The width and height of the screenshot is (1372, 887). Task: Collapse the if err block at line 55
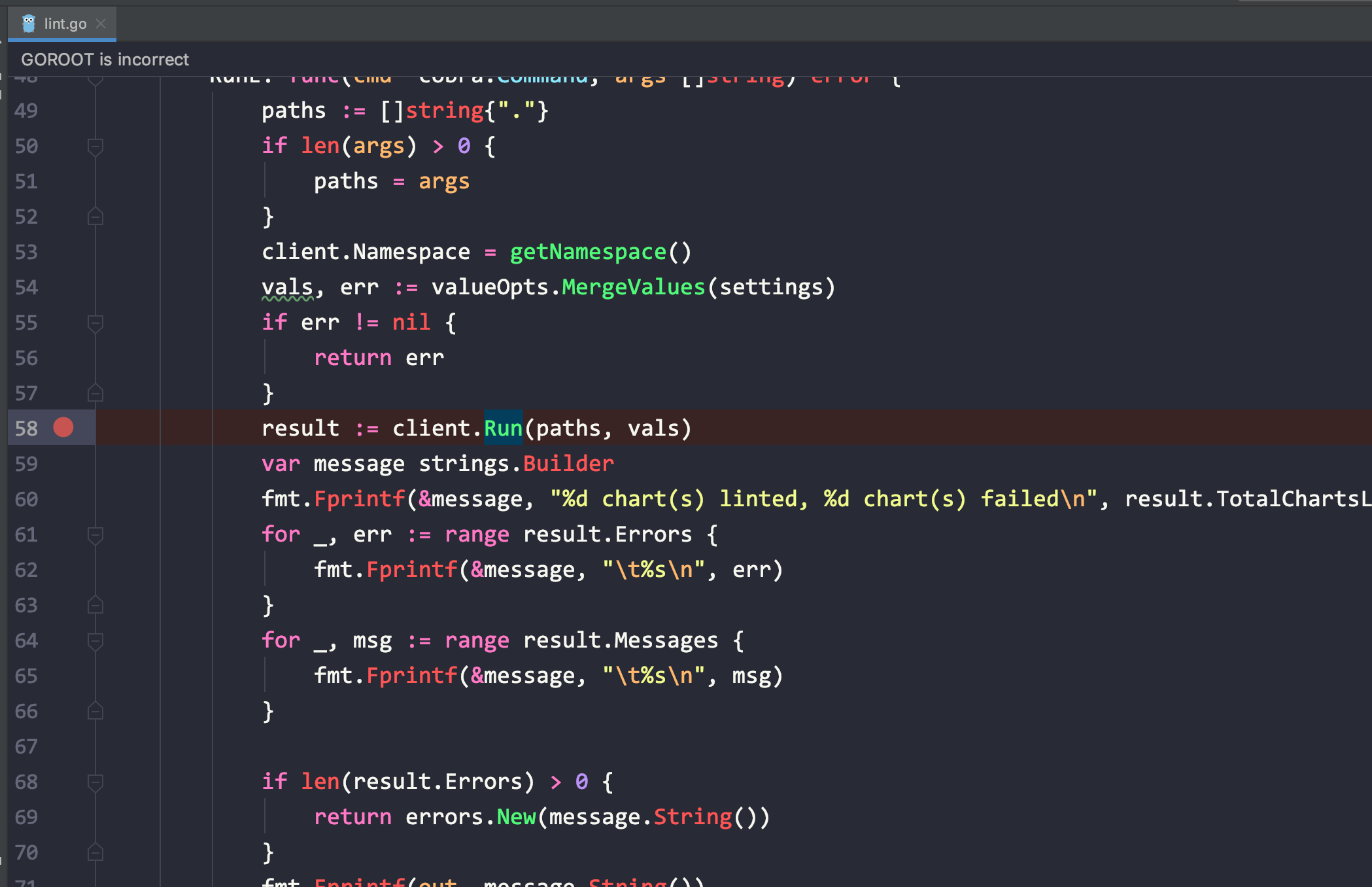[95, 322]
